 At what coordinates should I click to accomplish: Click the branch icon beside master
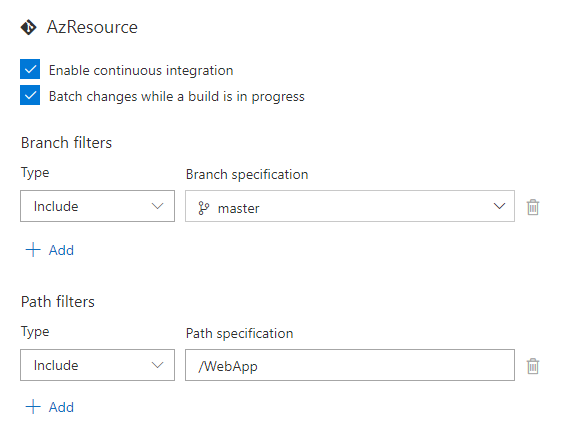(x=203, y=208)
